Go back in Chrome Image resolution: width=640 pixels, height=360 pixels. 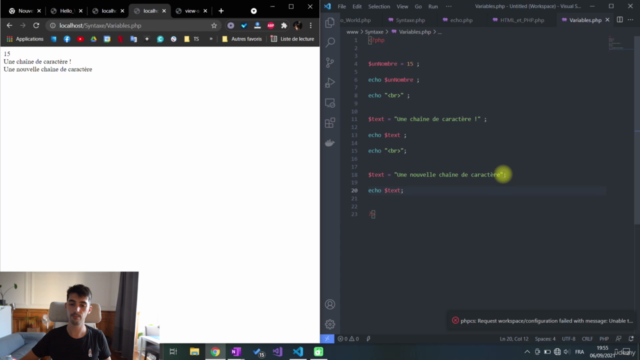(9, 25)
